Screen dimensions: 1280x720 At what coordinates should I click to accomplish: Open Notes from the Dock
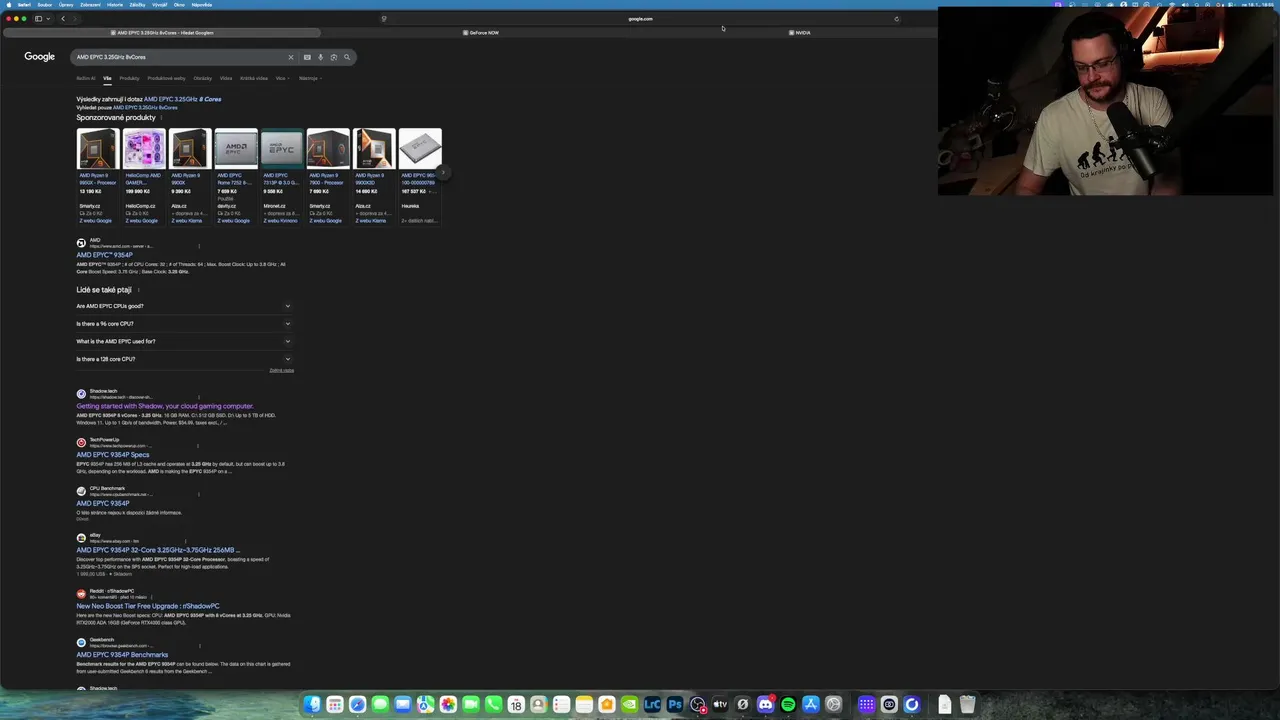click(x=584, y=704)
